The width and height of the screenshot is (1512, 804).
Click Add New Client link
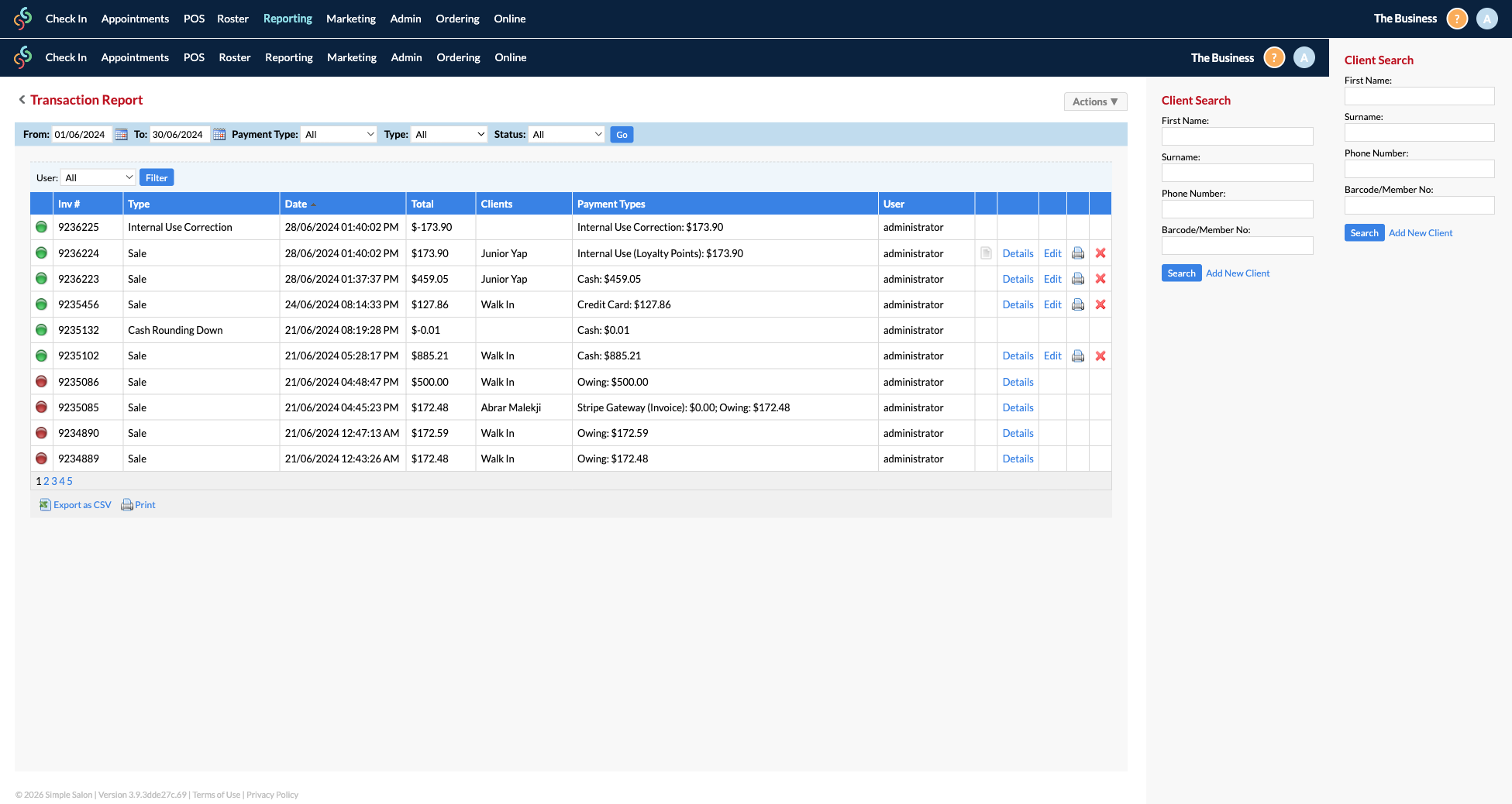pos(1238,273)
